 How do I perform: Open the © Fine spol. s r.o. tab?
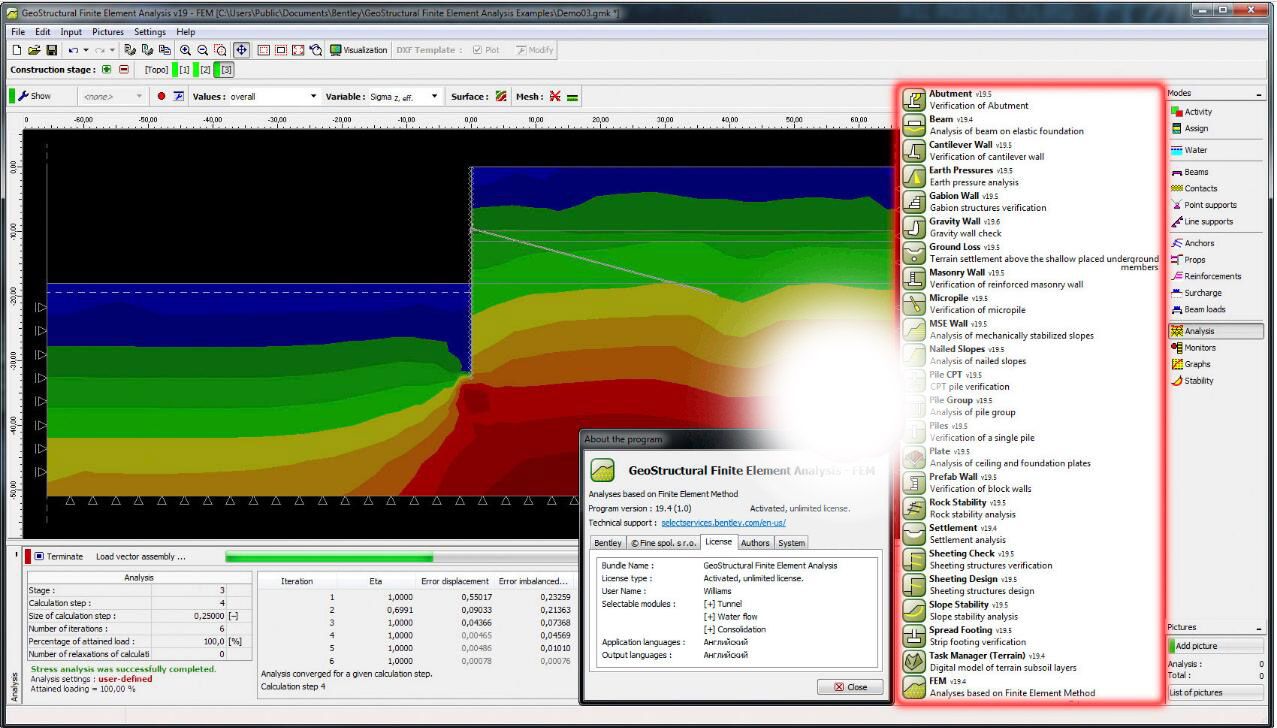pos(662,543)
